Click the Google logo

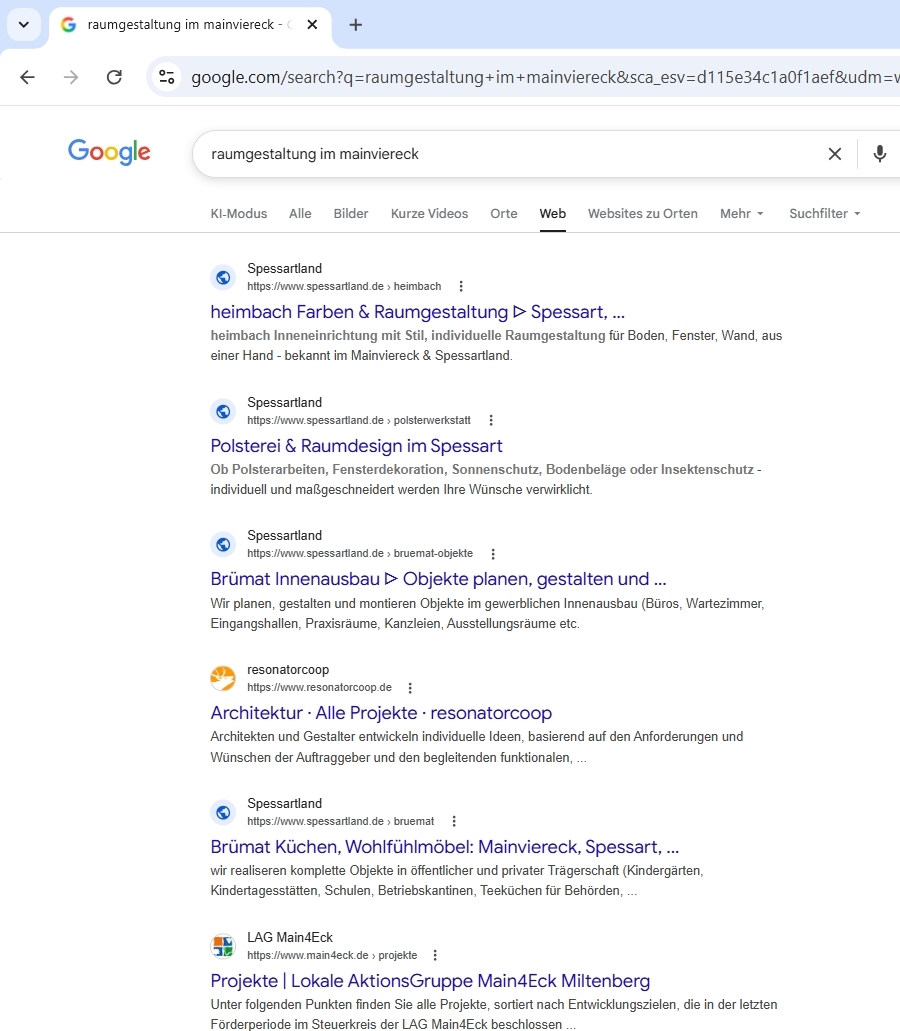[109, 152]
